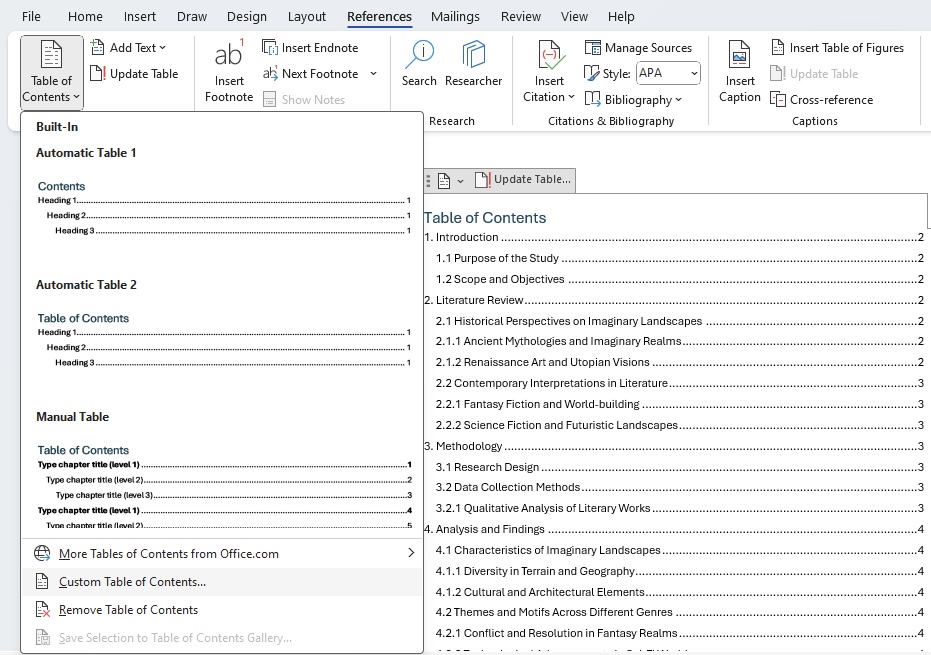This screenshot has height=655, width=931.
Task: Open the Add Text dropdown arrow
Action: click(x=163, y=48)
